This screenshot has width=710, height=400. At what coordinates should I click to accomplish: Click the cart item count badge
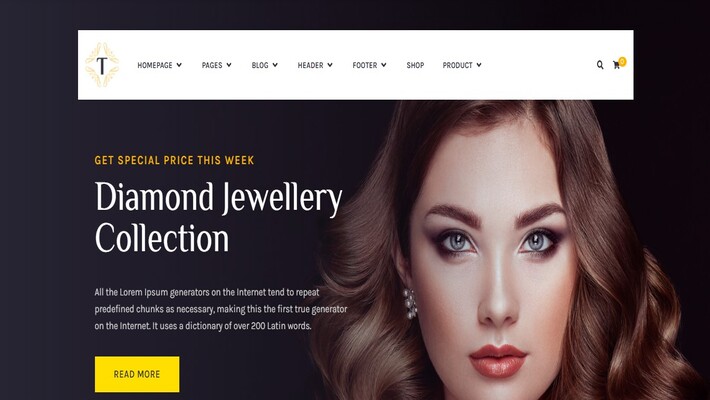pyautogui.click(x=623, y=61)
